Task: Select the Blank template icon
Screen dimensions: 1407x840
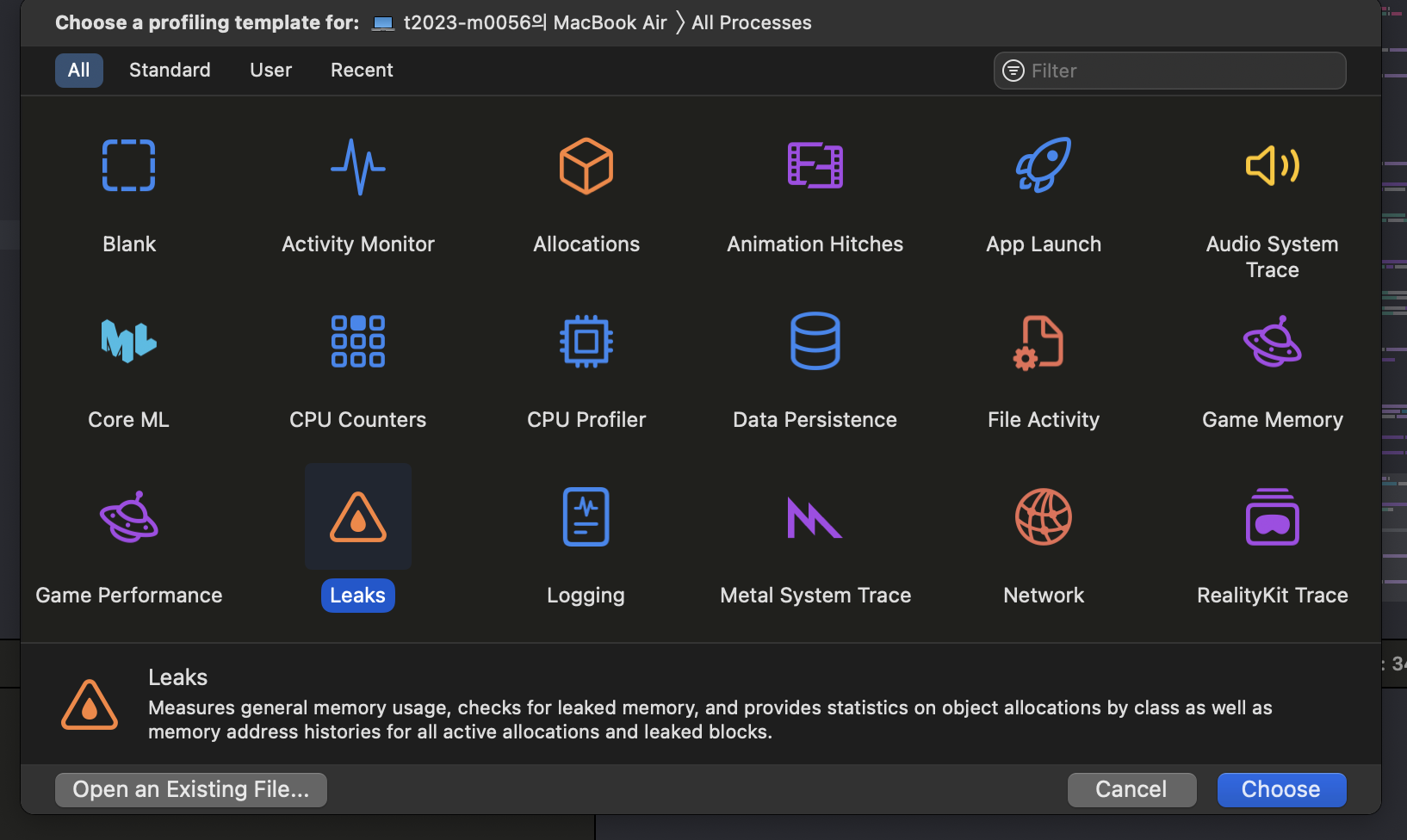Action: tap(129, 165)
